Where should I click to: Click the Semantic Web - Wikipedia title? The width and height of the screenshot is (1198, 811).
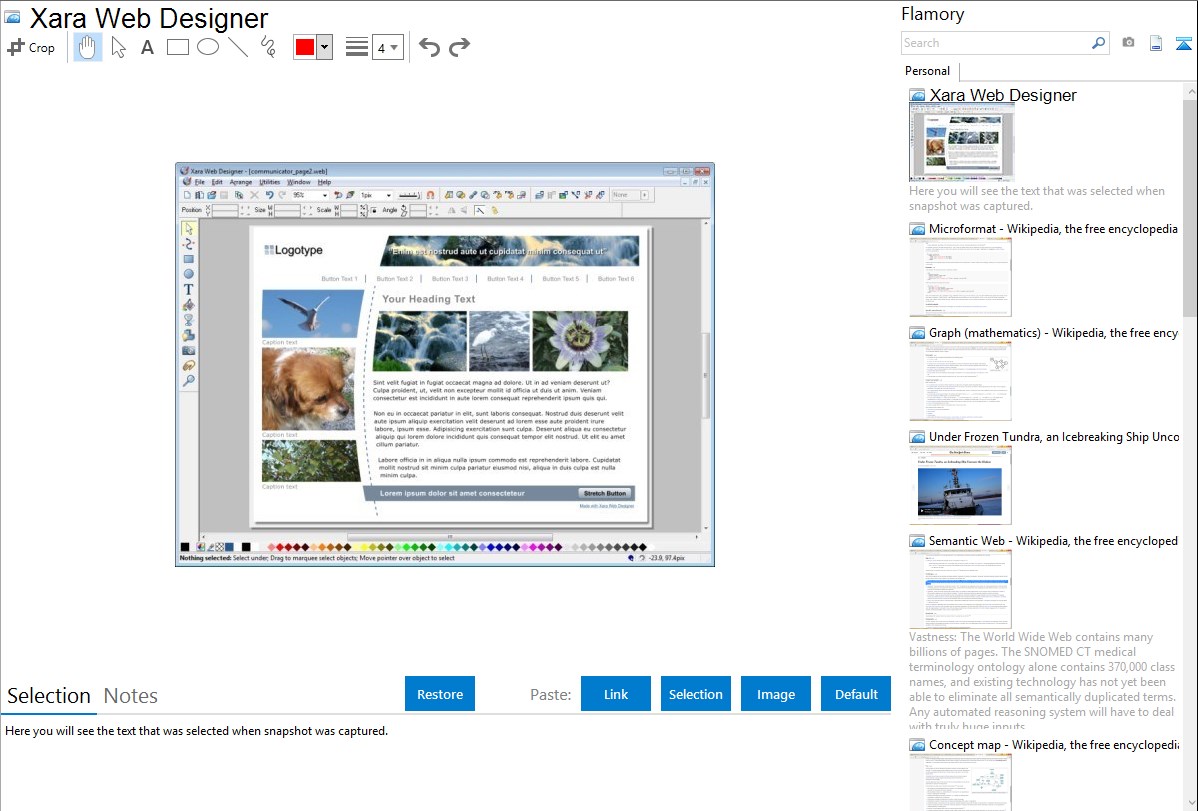pos(1053,540)
